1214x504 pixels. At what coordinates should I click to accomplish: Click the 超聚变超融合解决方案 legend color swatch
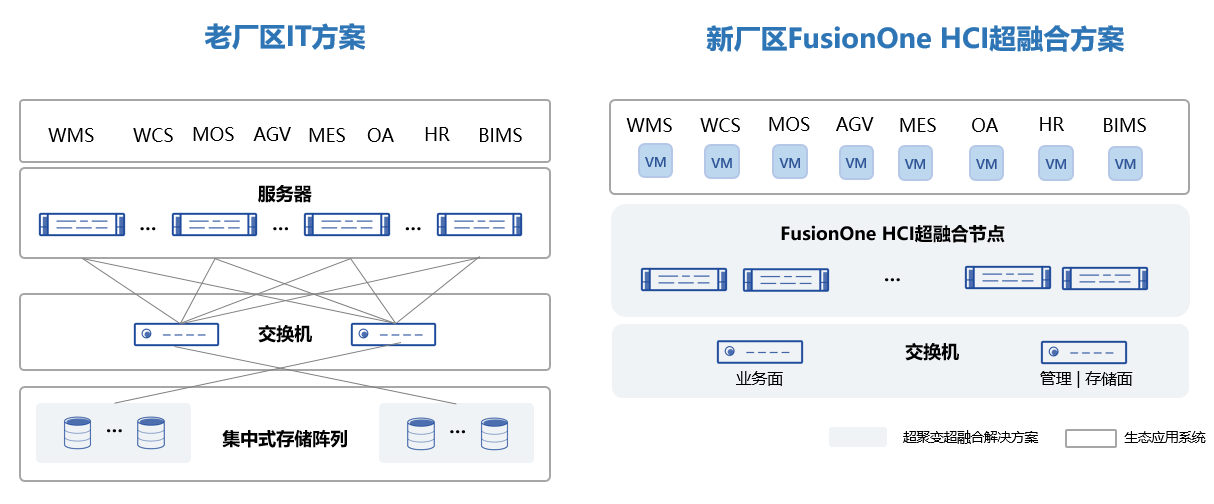(x=857, y=438)
